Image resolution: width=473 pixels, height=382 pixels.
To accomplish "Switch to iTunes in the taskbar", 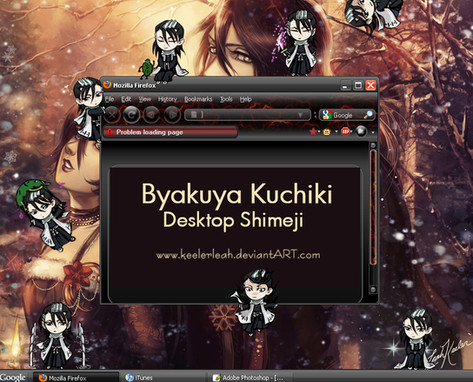I will click(139, 377).
